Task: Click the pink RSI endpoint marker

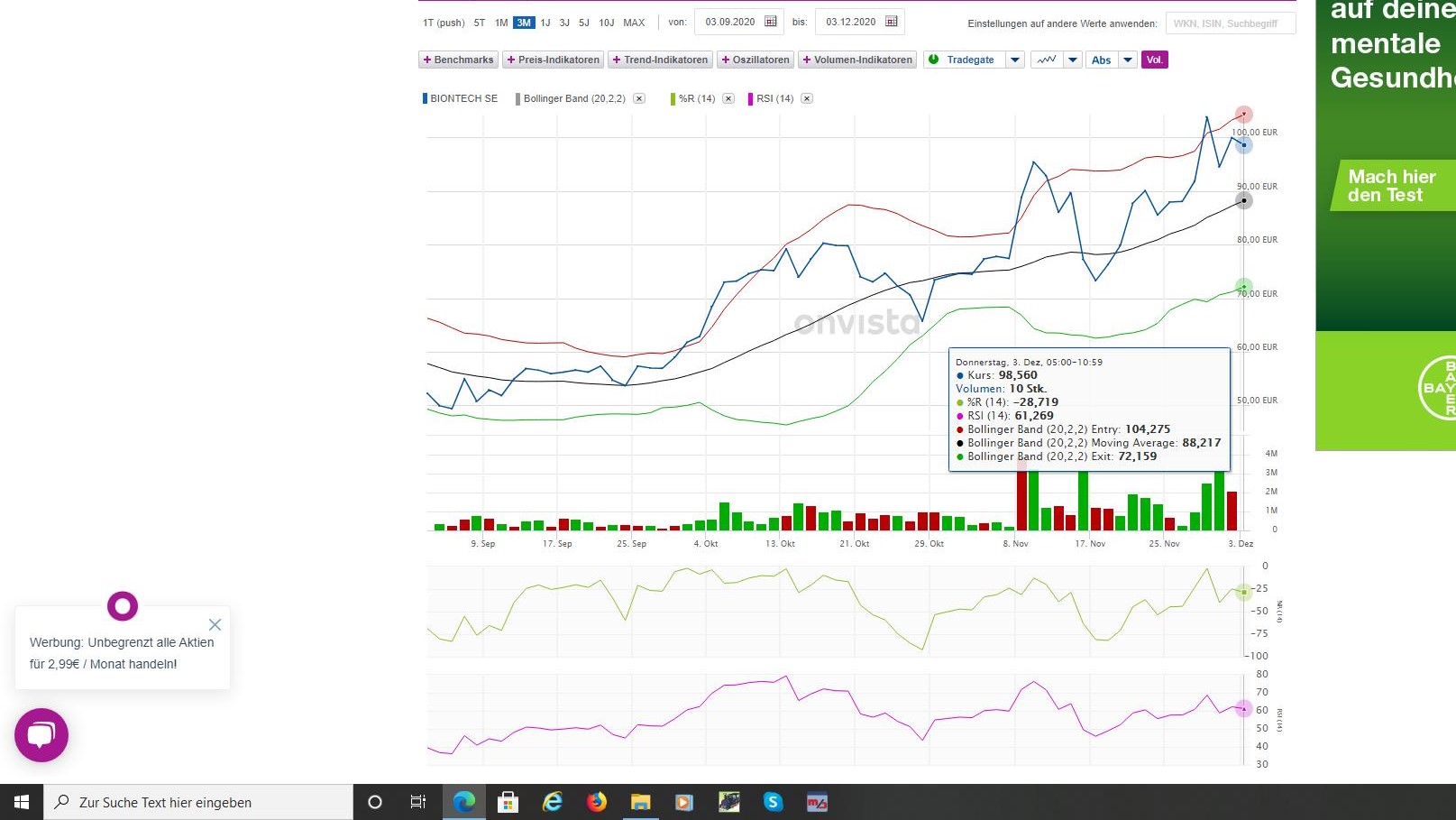Action: tap(1244, 709)
